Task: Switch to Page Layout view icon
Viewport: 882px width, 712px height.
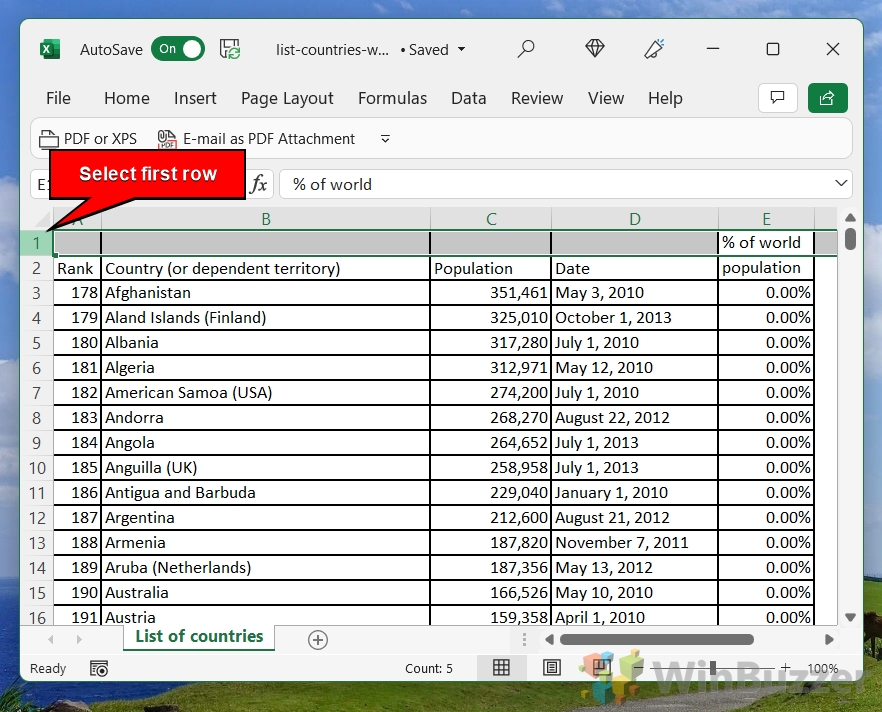Action: (551, 668)
